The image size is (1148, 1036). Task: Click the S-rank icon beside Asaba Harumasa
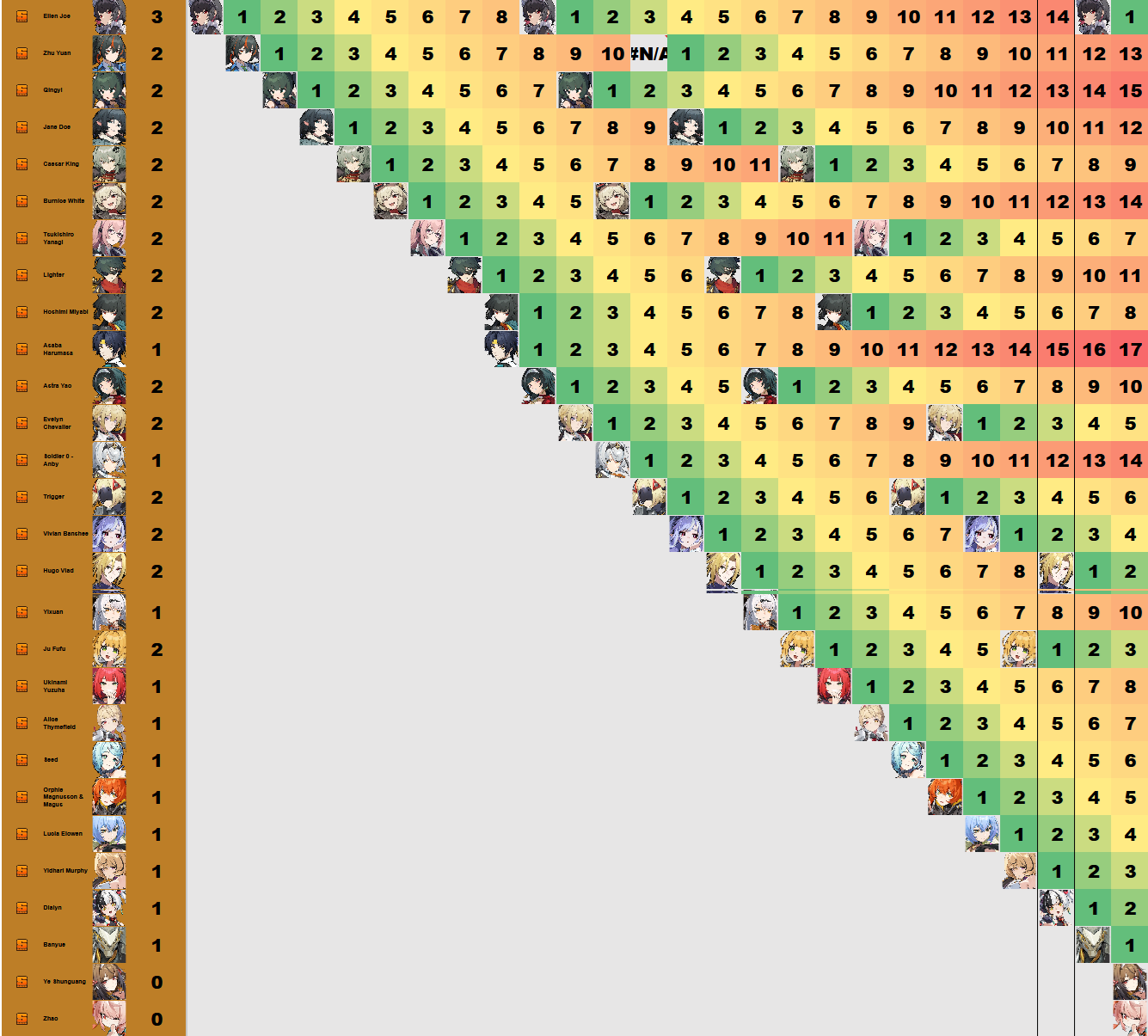[22, 349]
